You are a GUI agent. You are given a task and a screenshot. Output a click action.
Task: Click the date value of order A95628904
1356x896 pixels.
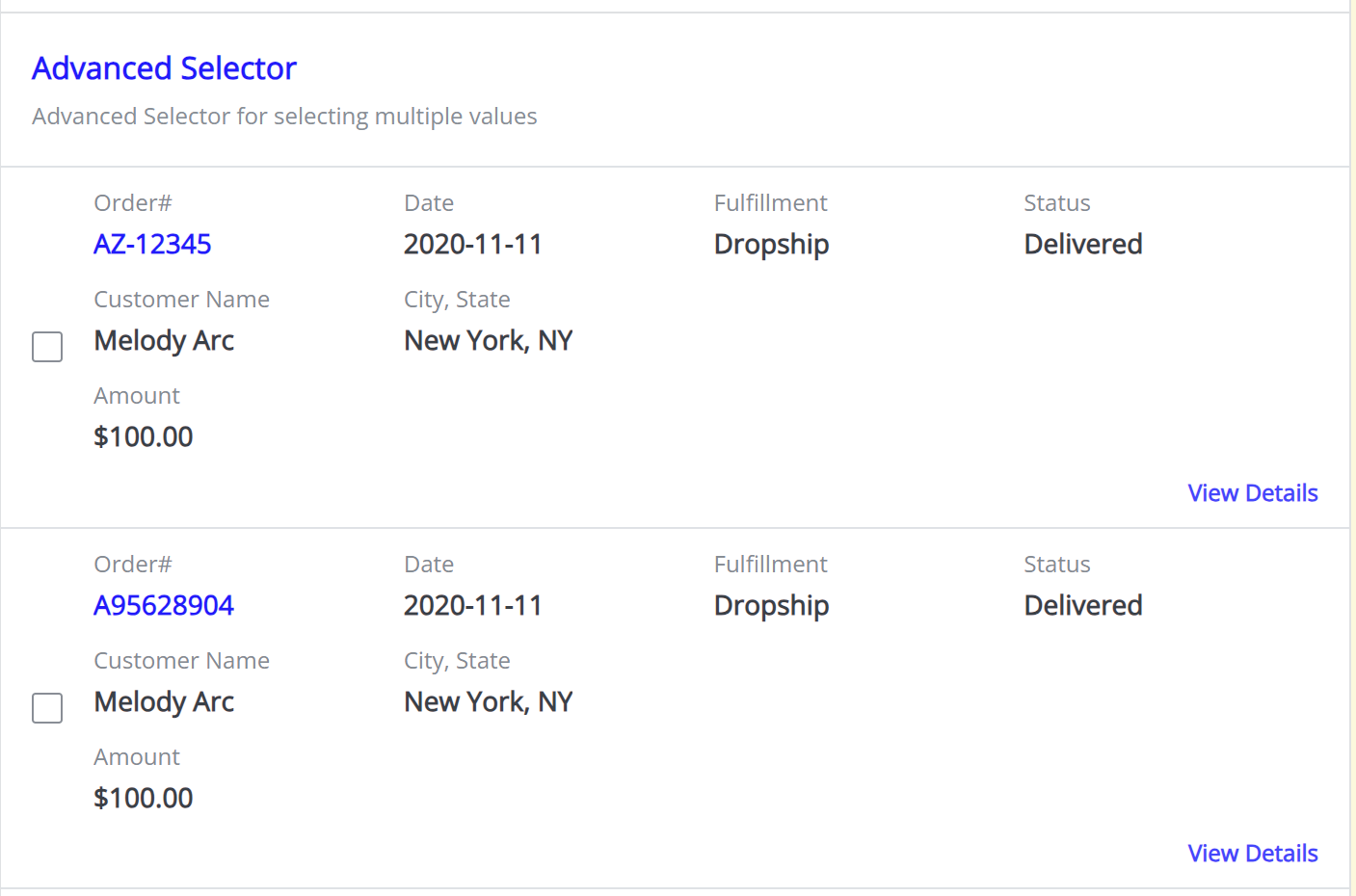pos(473,605)
